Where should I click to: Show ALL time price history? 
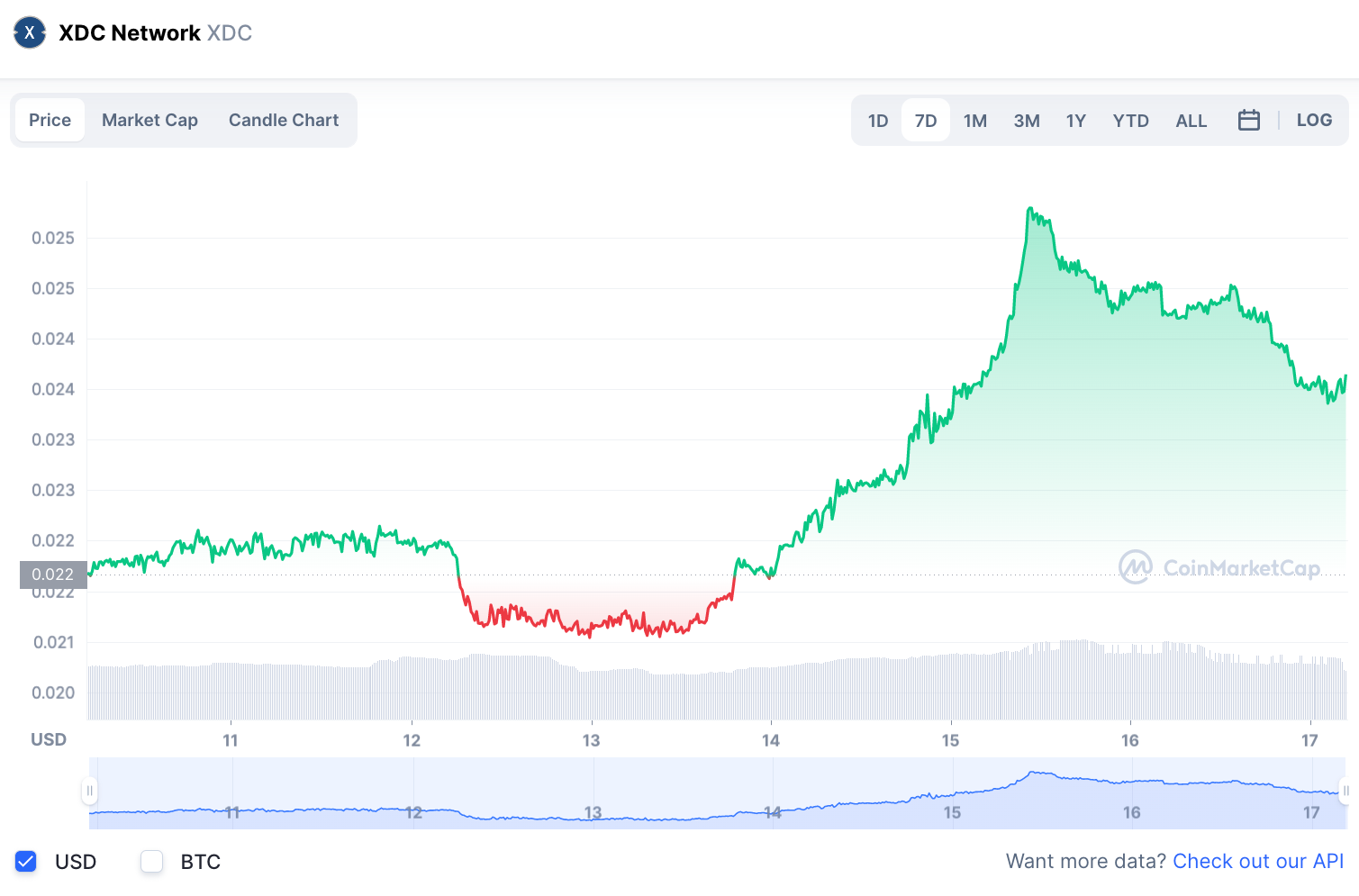point(1191,121)
